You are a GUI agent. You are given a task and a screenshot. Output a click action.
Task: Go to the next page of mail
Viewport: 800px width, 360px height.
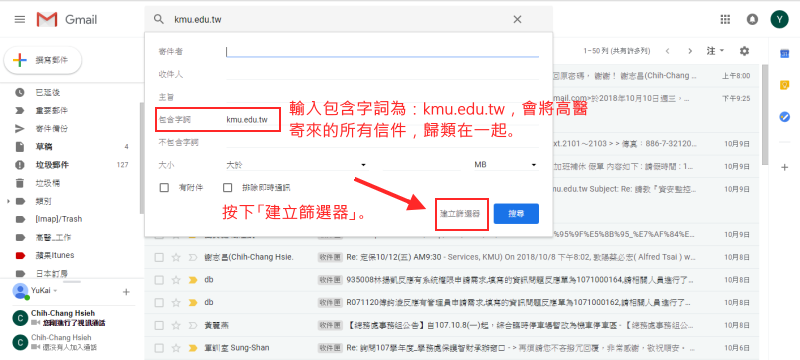(690, 51)
